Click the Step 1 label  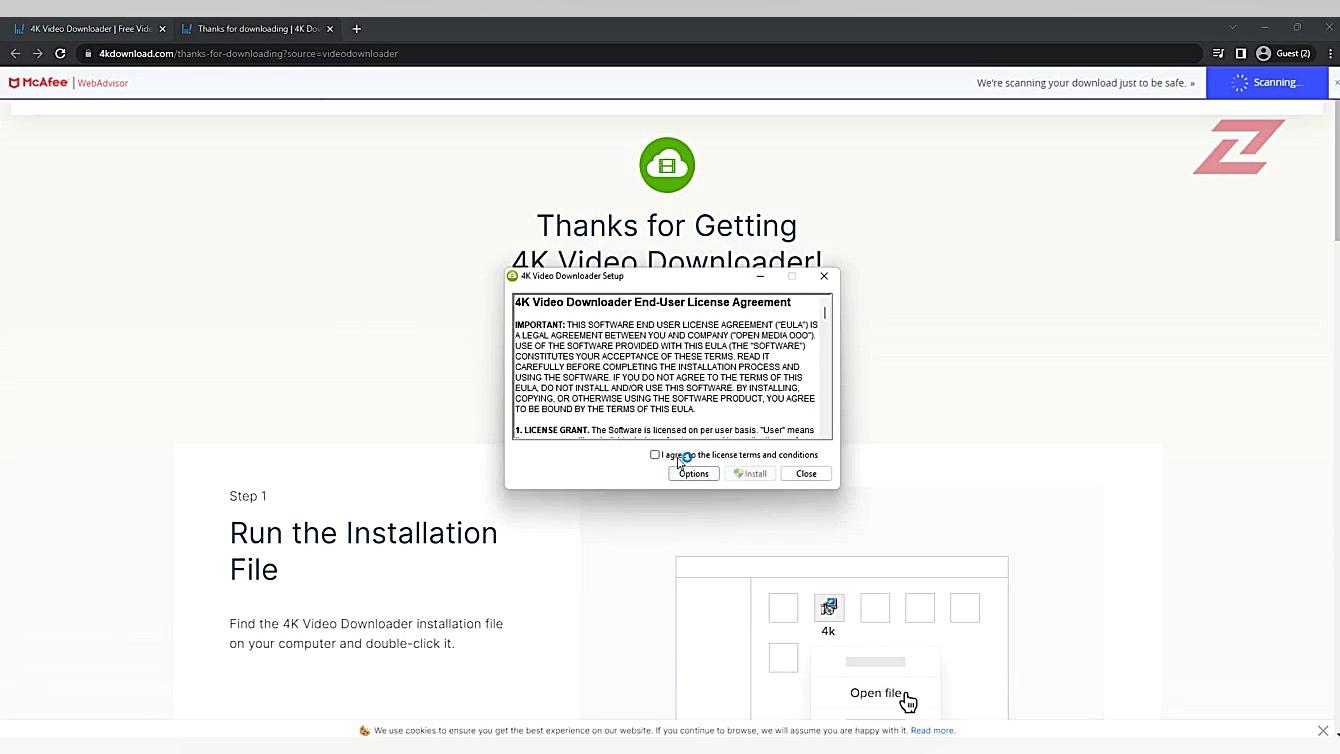[x=248, y=496]
